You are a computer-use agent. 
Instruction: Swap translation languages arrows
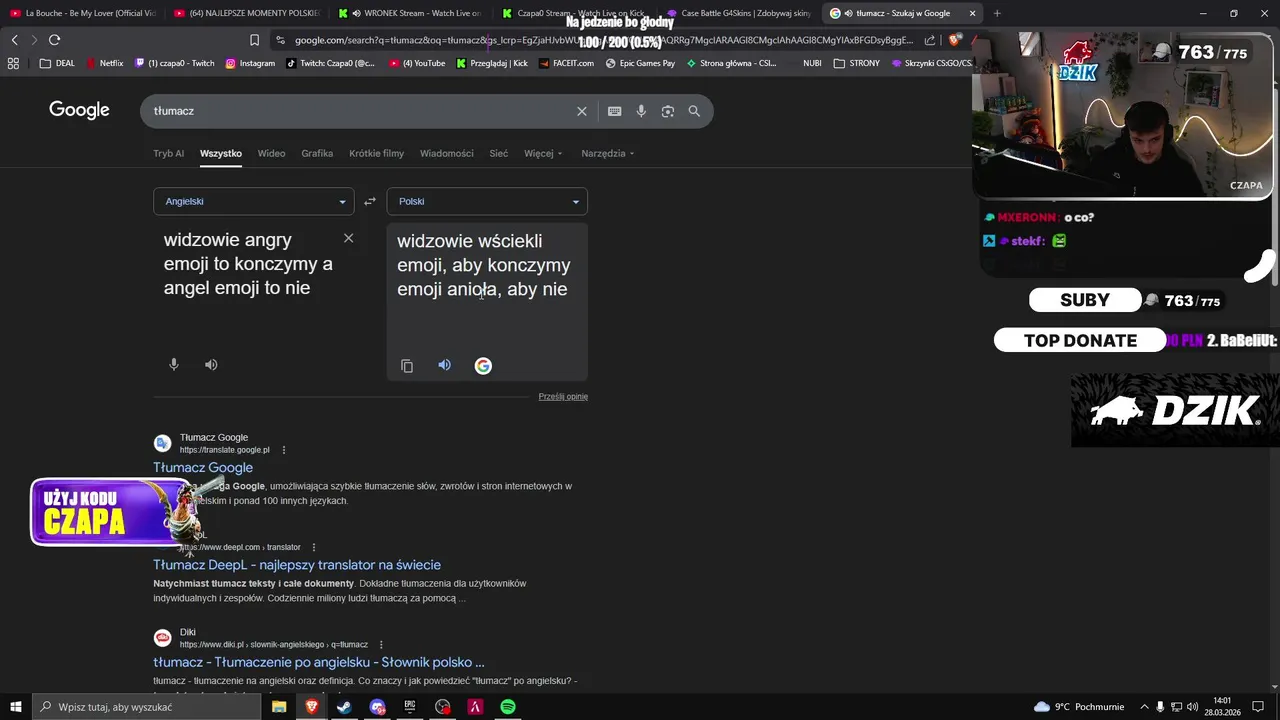pyautogui.click(x=370, y=201)
